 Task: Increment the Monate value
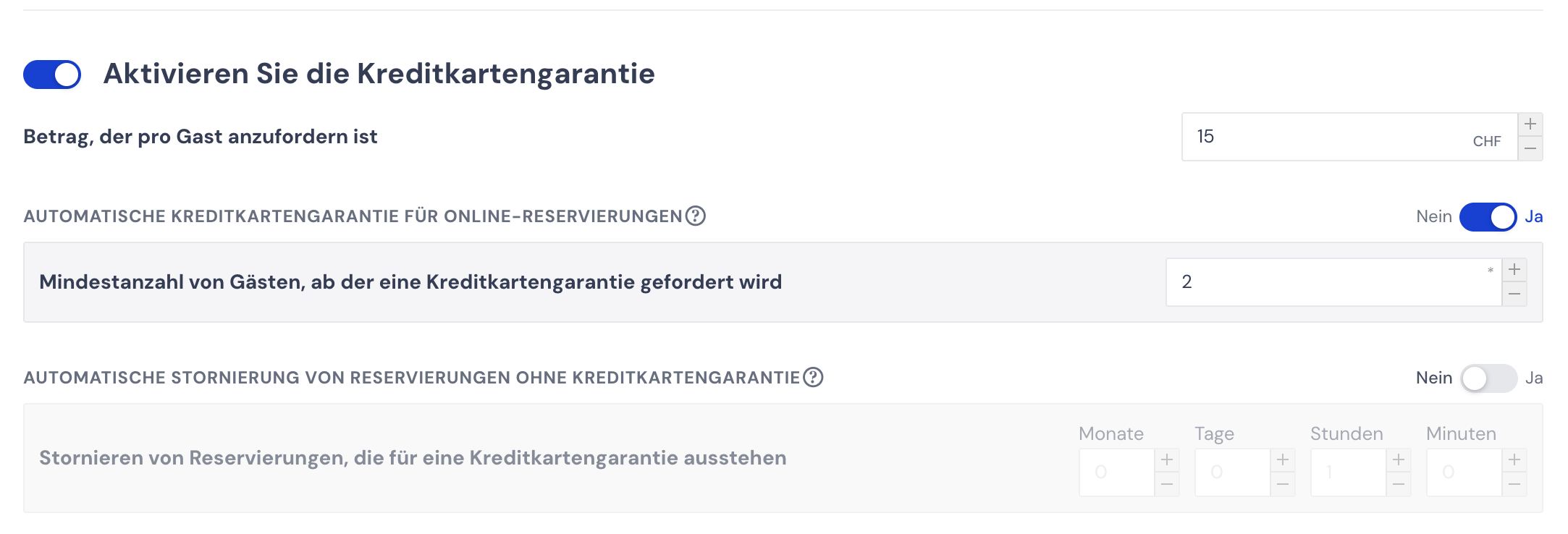tap(1167, 460)
